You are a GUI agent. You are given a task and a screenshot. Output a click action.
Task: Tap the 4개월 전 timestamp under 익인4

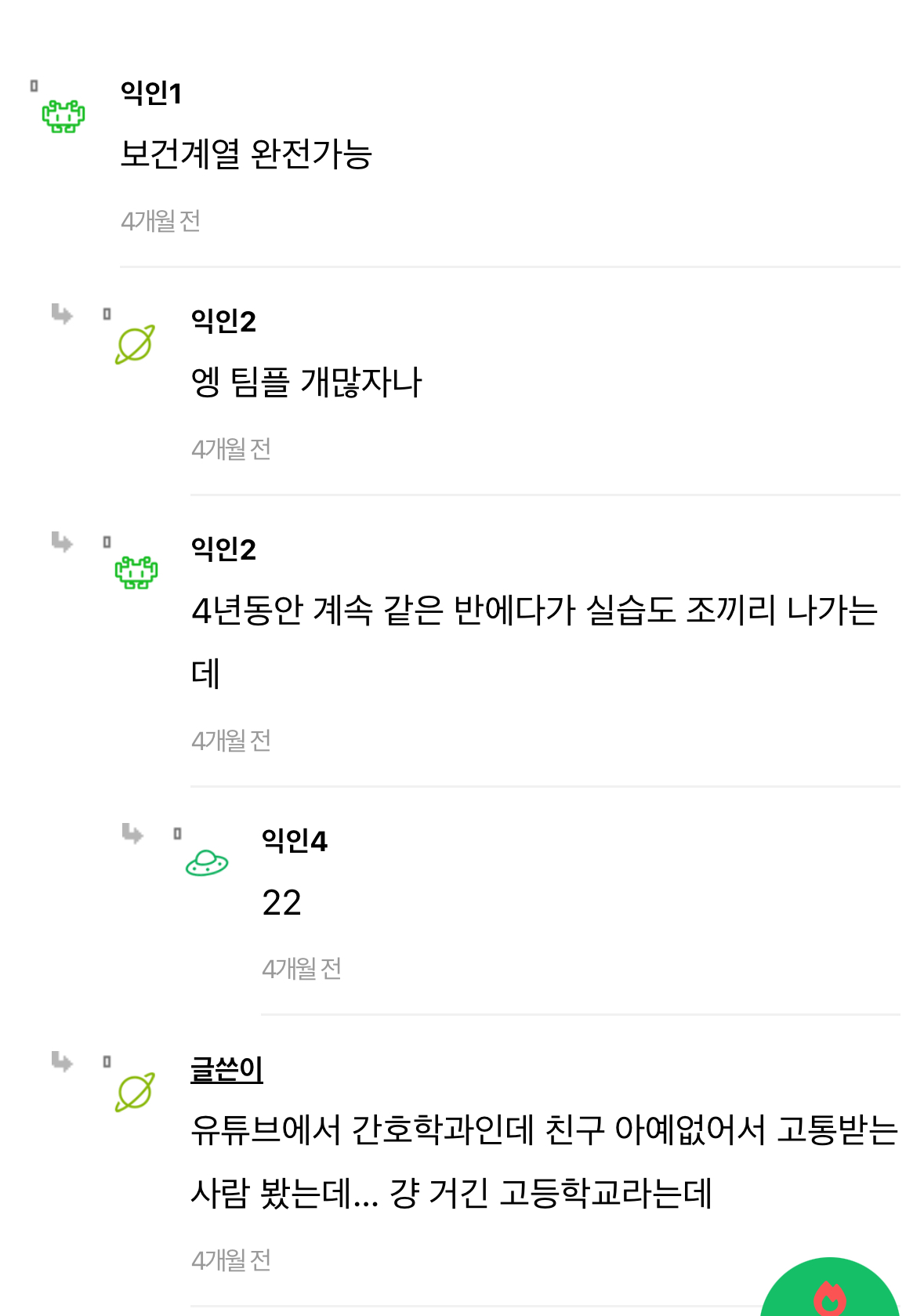[302, 969]
